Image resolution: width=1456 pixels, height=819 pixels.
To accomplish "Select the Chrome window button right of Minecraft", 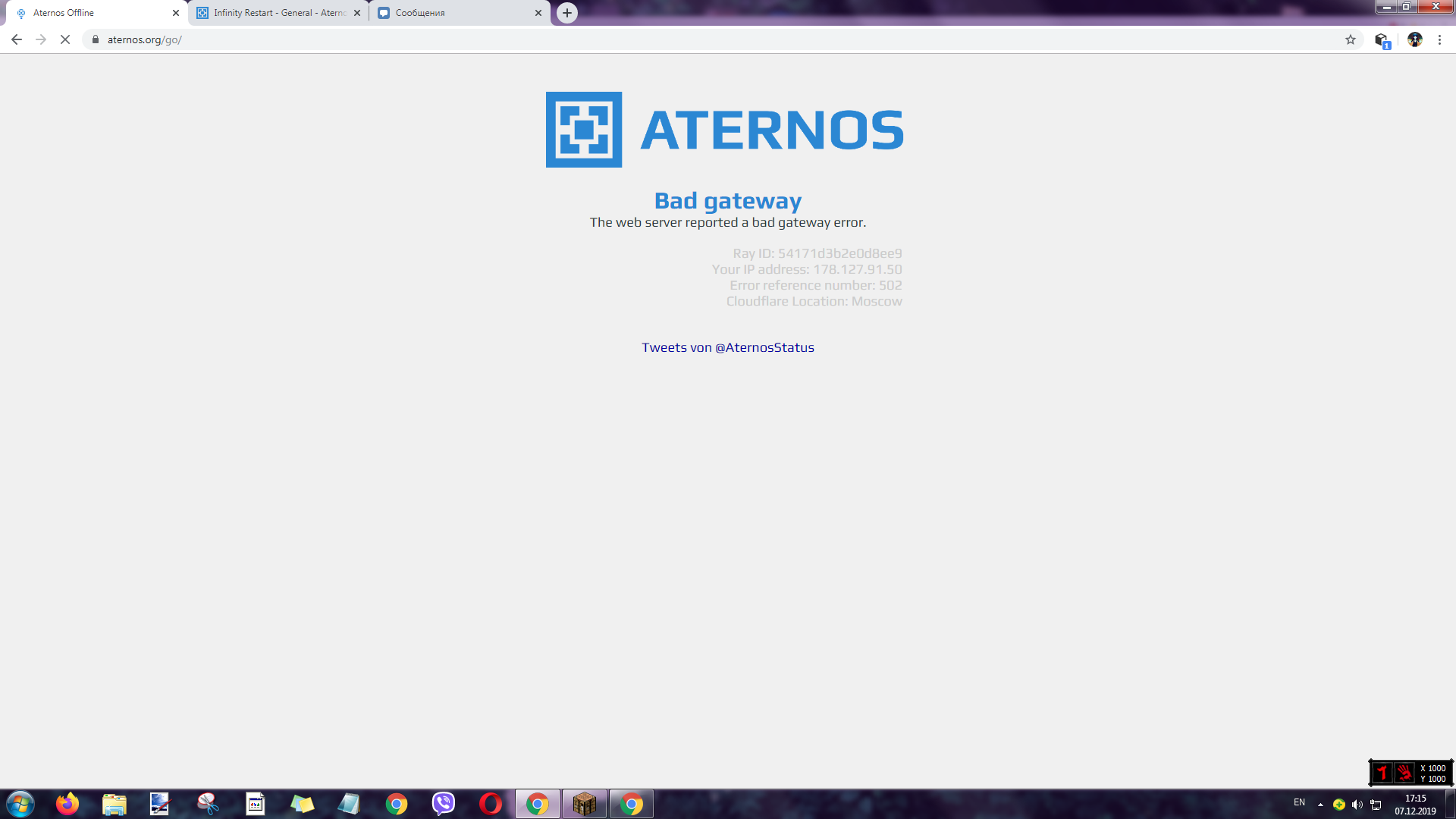I will (x=632, y=804).
